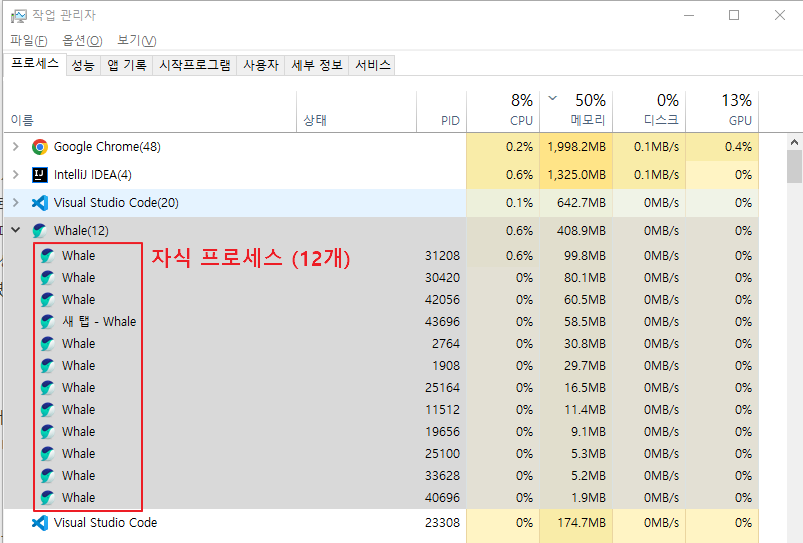Switch to the 성능 tab

click(x=82, y=65)
